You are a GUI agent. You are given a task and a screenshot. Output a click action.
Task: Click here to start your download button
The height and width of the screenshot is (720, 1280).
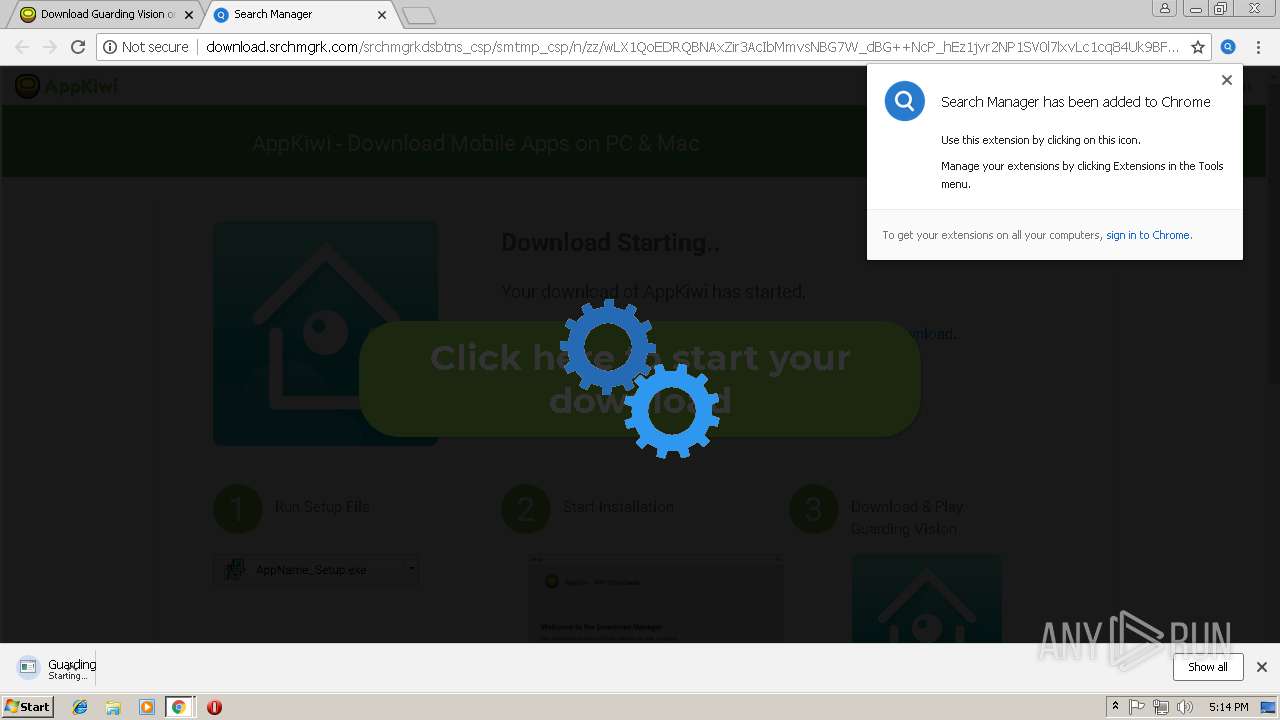[x=640, y=379]
